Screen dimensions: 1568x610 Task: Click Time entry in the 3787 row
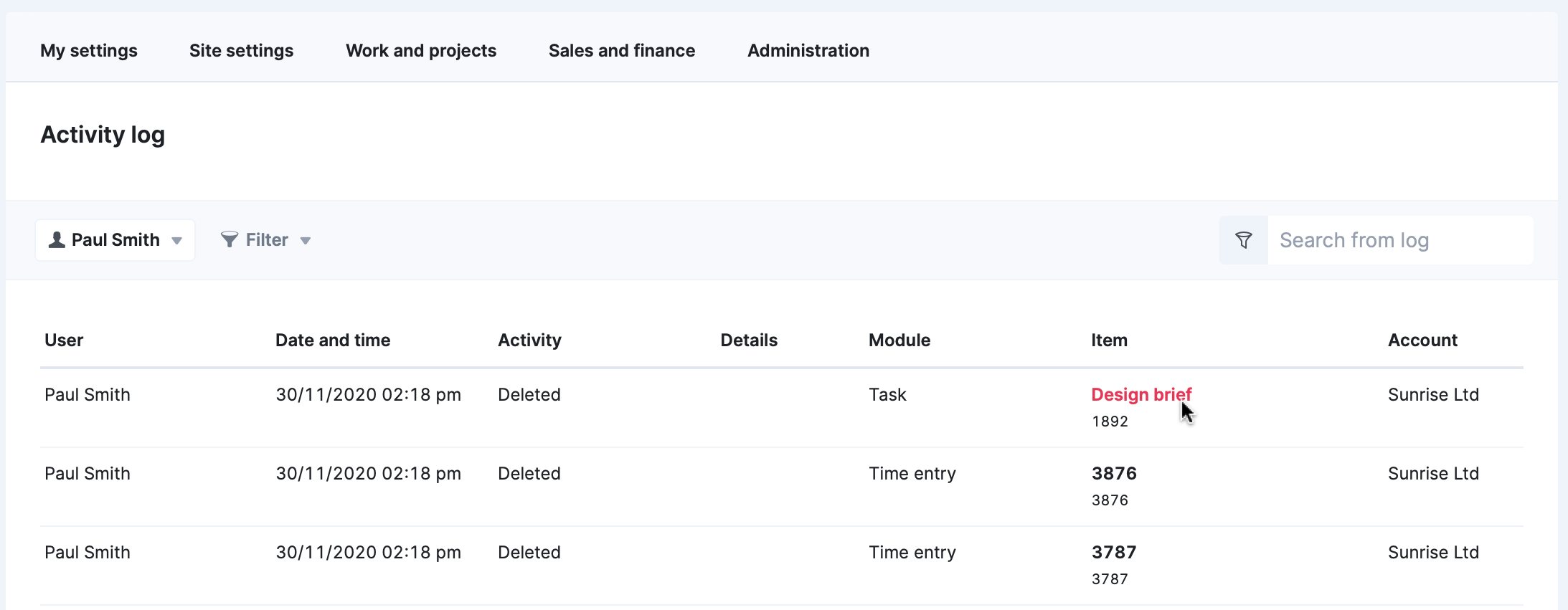[912, 552]
